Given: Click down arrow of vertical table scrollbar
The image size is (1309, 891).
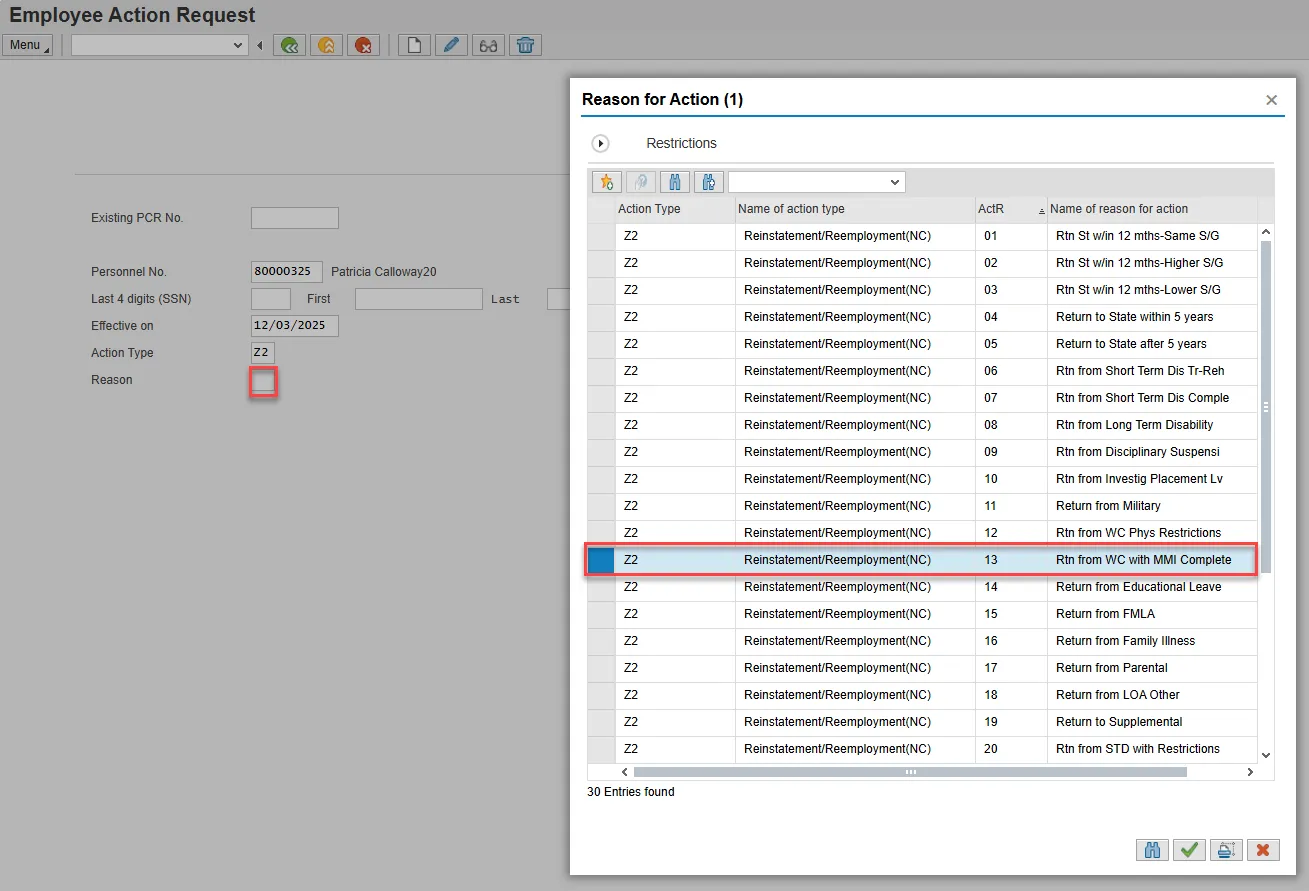Looking at the screenshot, I should coord(1266,756).
